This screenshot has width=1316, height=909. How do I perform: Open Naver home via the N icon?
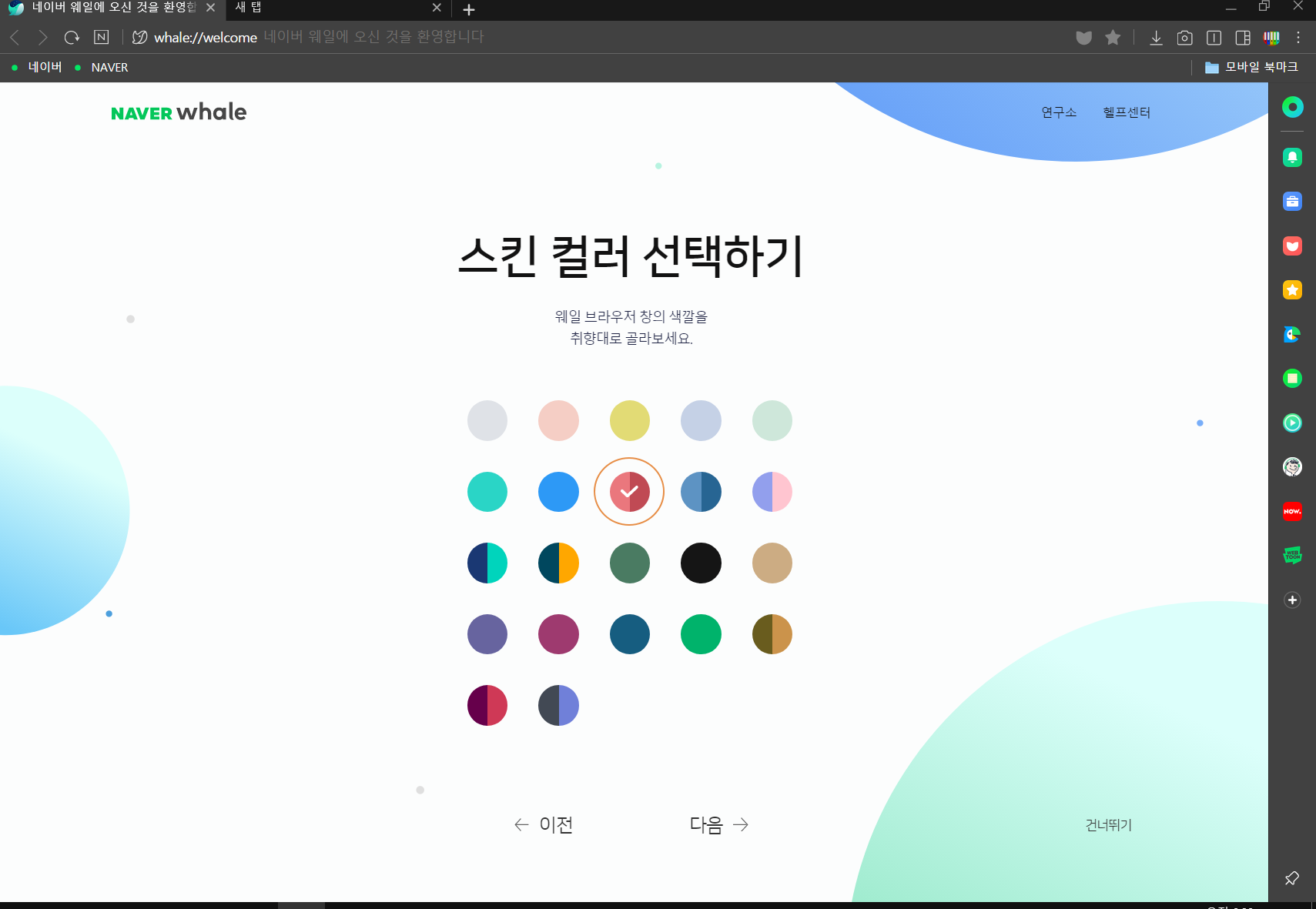click(101, 37)
